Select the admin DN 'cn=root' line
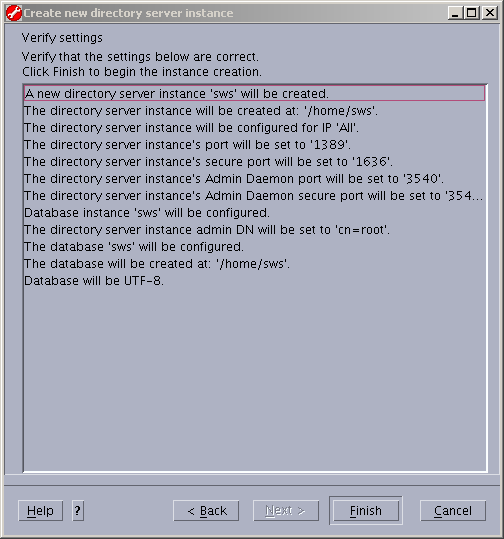This screenshot has width=504, height=539. [254, 230]
